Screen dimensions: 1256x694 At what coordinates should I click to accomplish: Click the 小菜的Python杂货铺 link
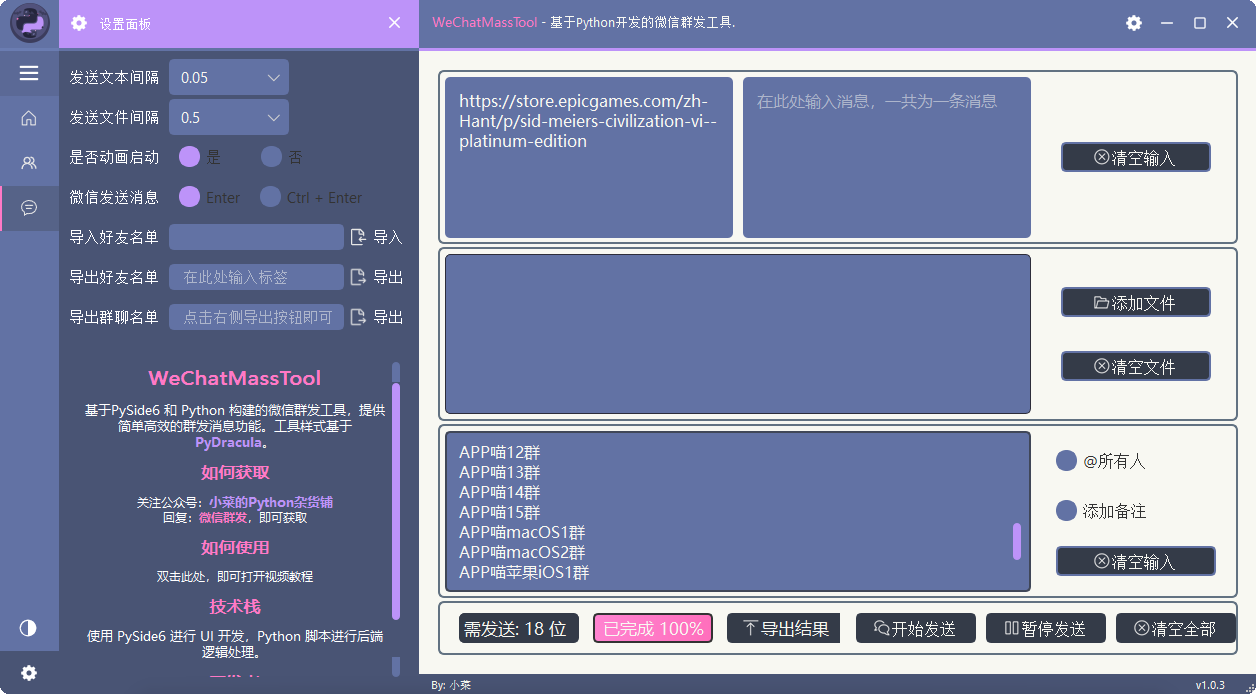[271, 502]
